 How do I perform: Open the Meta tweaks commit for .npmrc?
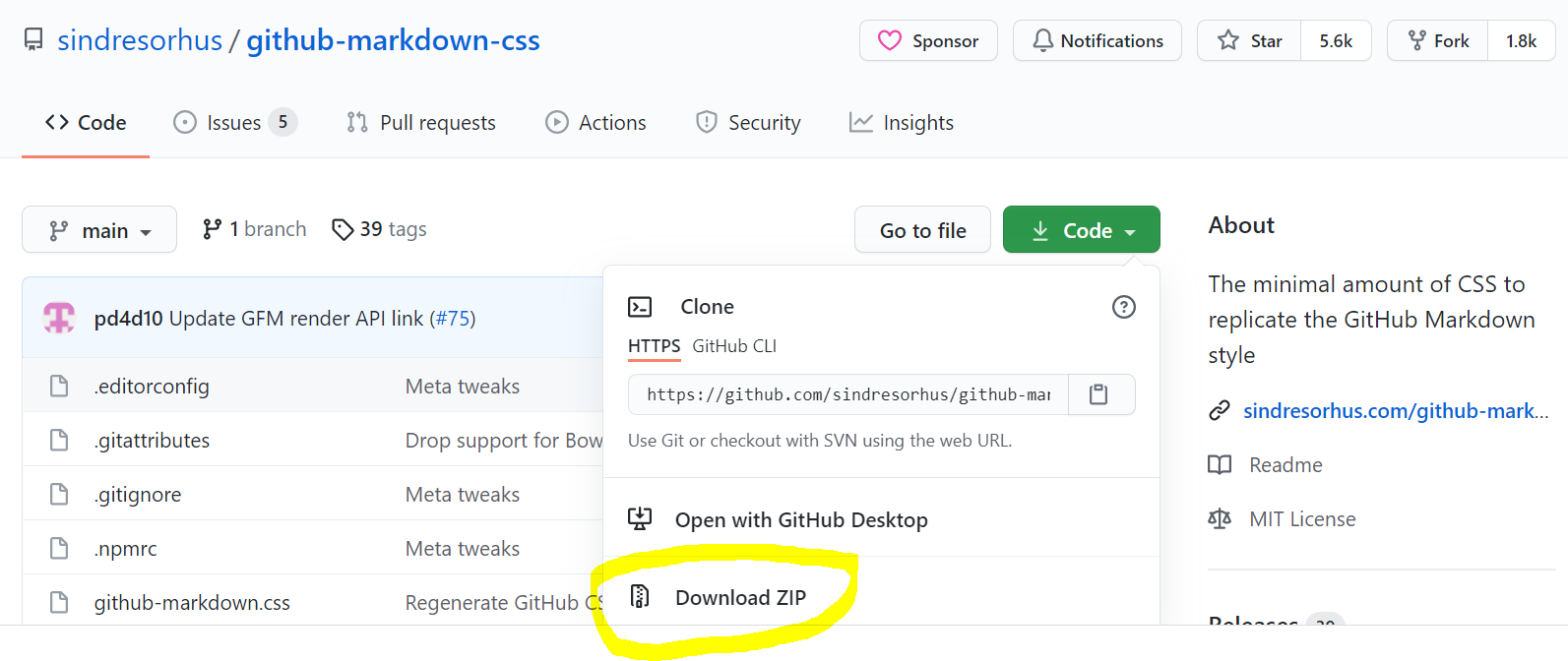463,549
